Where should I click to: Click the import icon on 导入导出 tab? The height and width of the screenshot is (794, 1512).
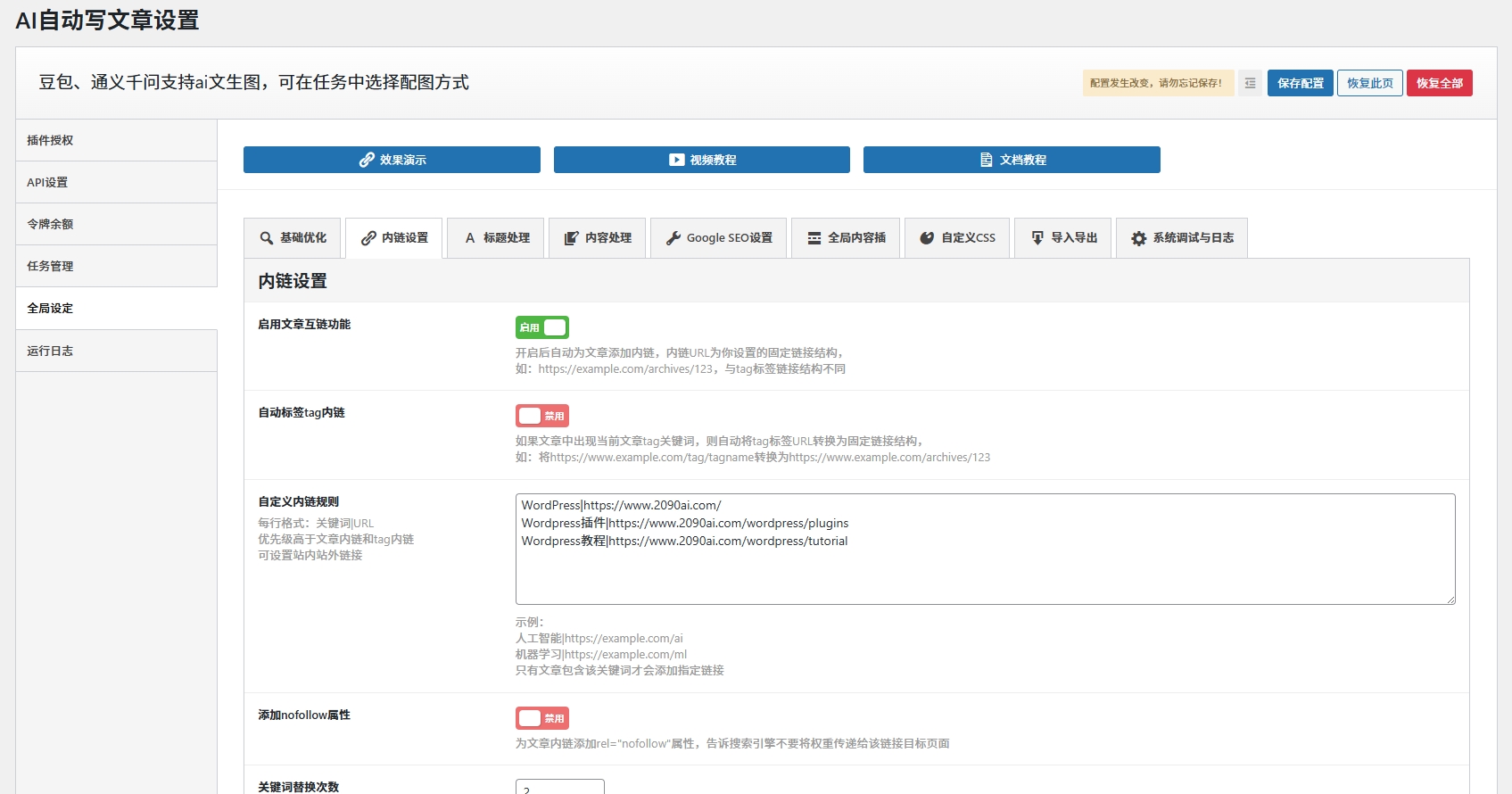pos(1037,238)
